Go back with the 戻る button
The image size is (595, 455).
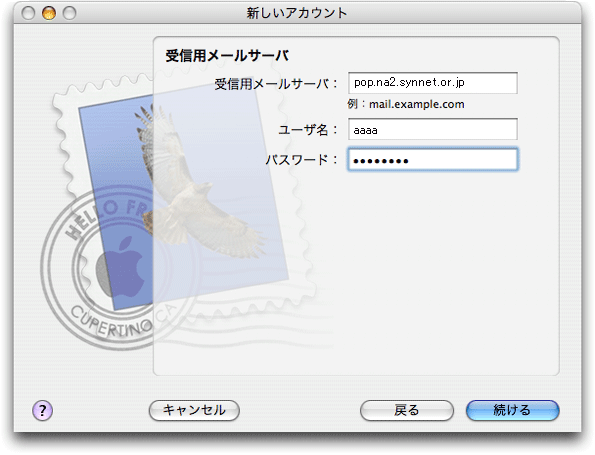click(407, 410)
